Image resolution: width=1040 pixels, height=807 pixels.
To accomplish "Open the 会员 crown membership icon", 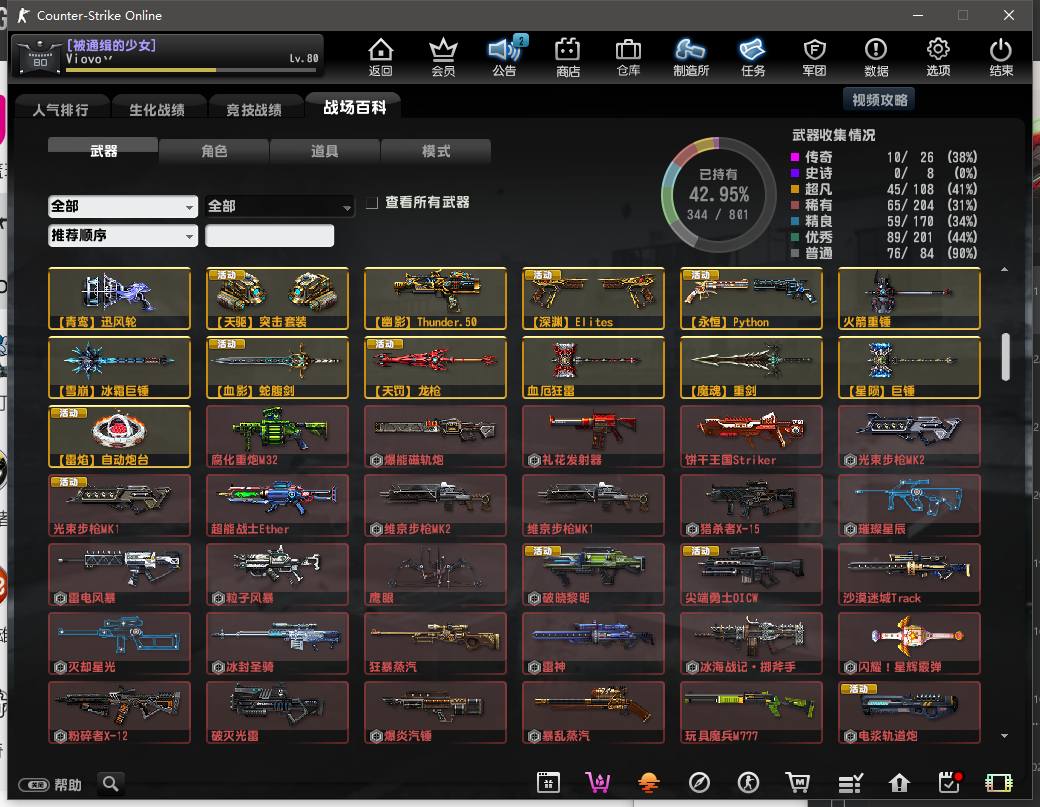I will [x=443, y=57].
